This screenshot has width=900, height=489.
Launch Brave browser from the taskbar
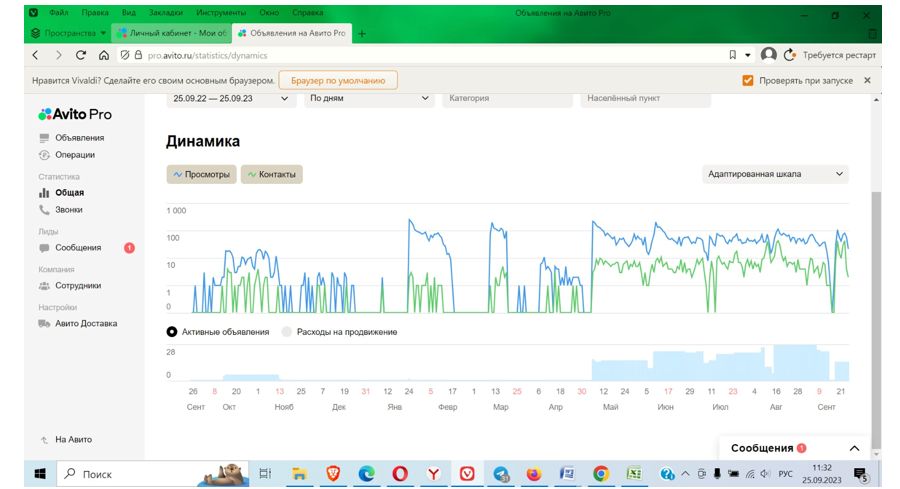pos(333,474)
